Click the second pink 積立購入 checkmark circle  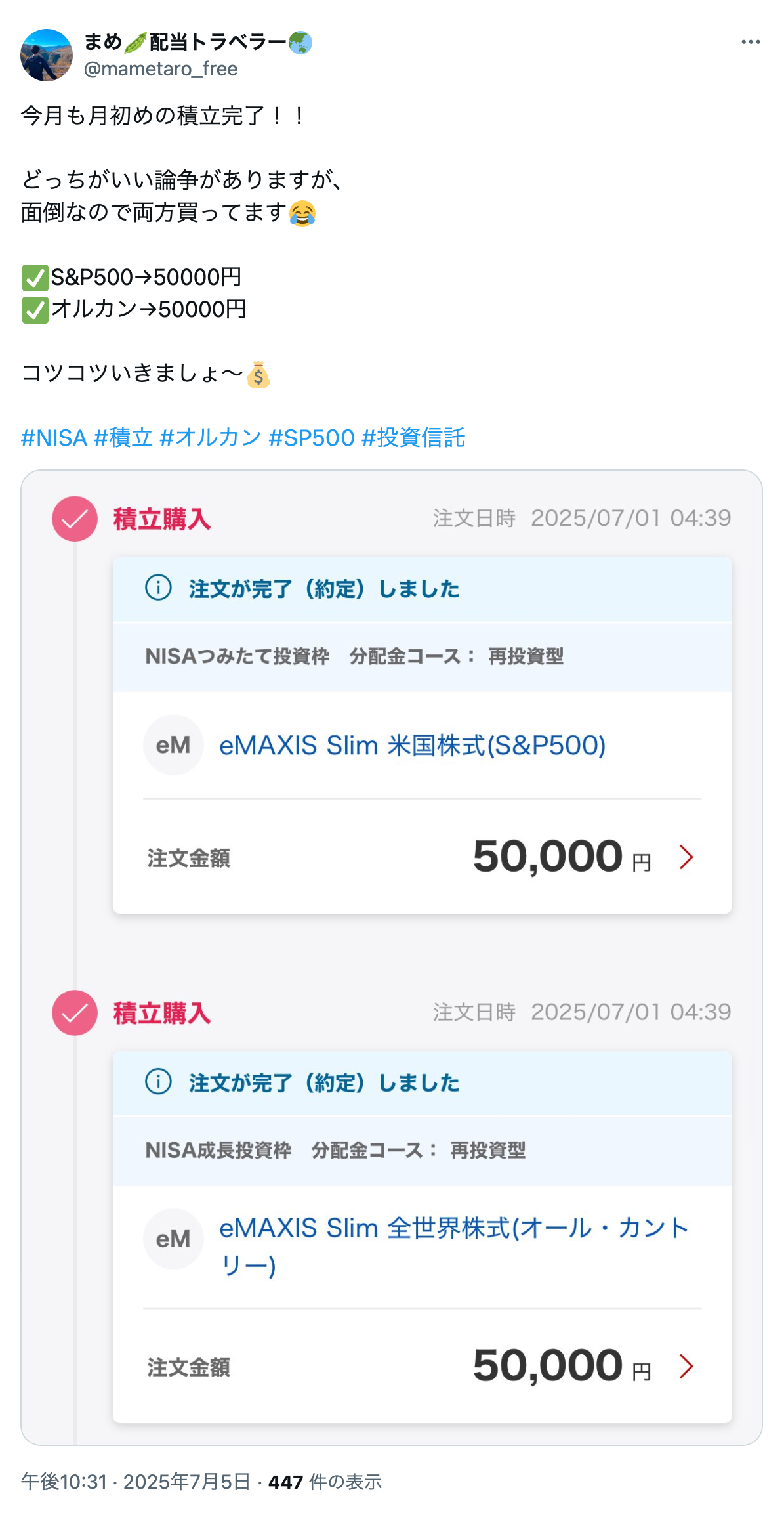coord(75,1012)
